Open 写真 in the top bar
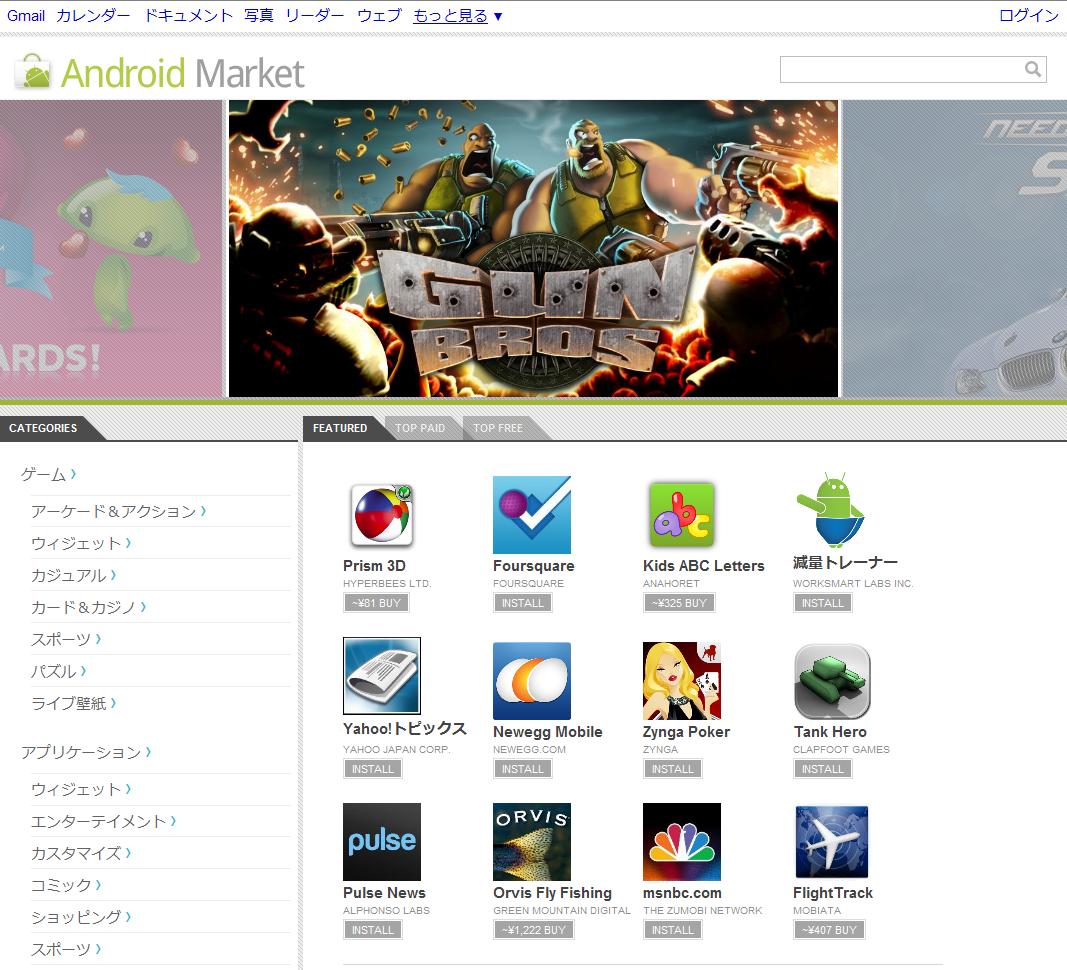 pos(259,16)
